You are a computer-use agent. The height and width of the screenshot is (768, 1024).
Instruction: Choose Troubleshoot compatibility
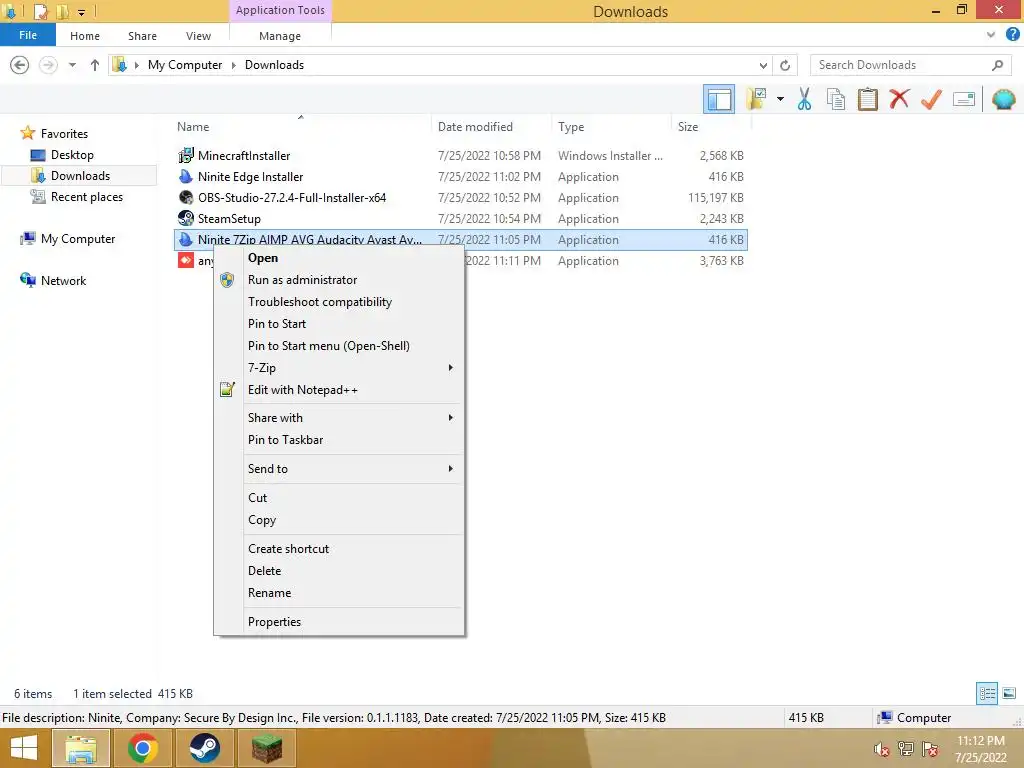point(339,302)
